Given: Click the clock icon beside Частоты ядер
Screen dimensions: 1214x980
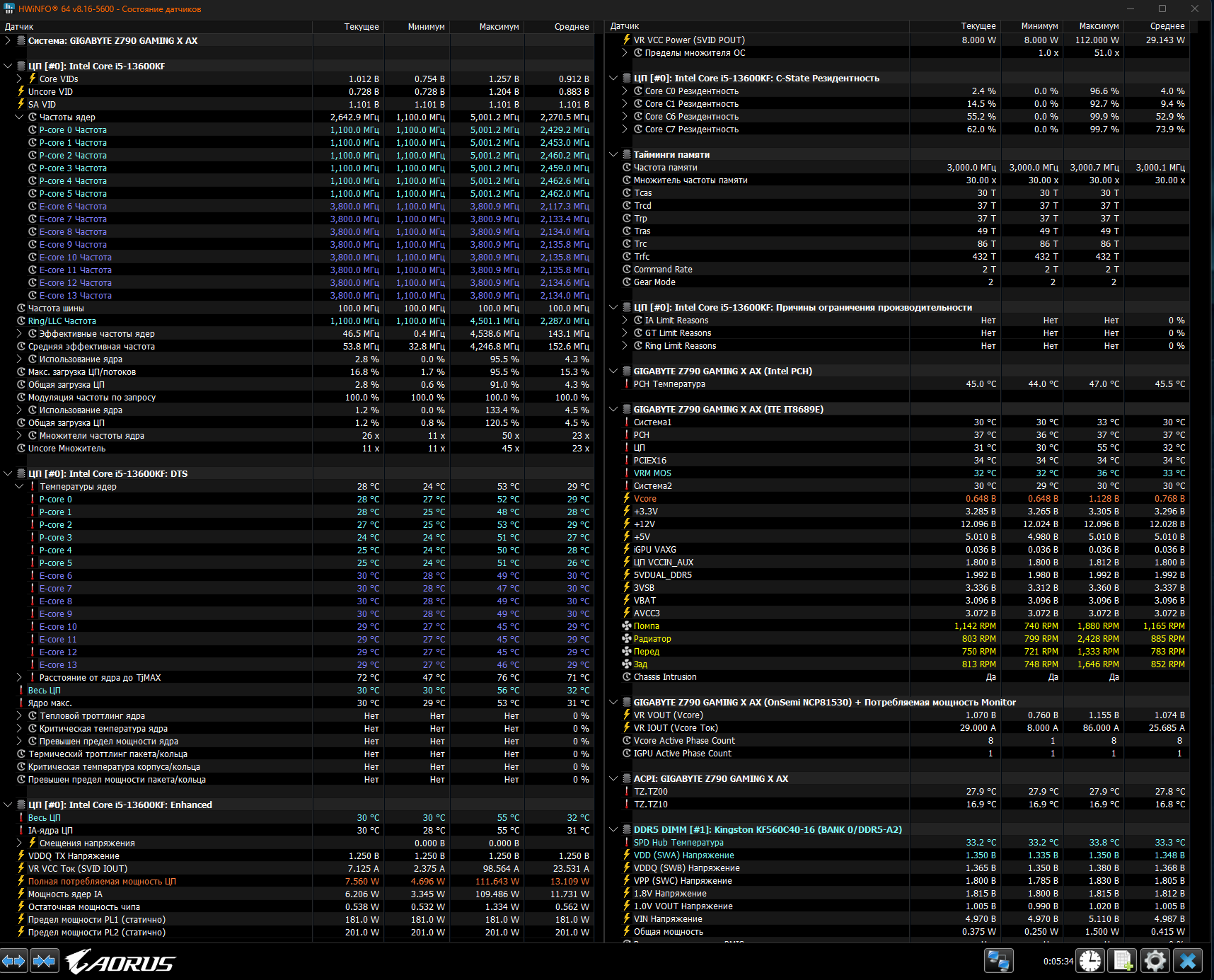Looking at the screenshot, I should (32, 117).
